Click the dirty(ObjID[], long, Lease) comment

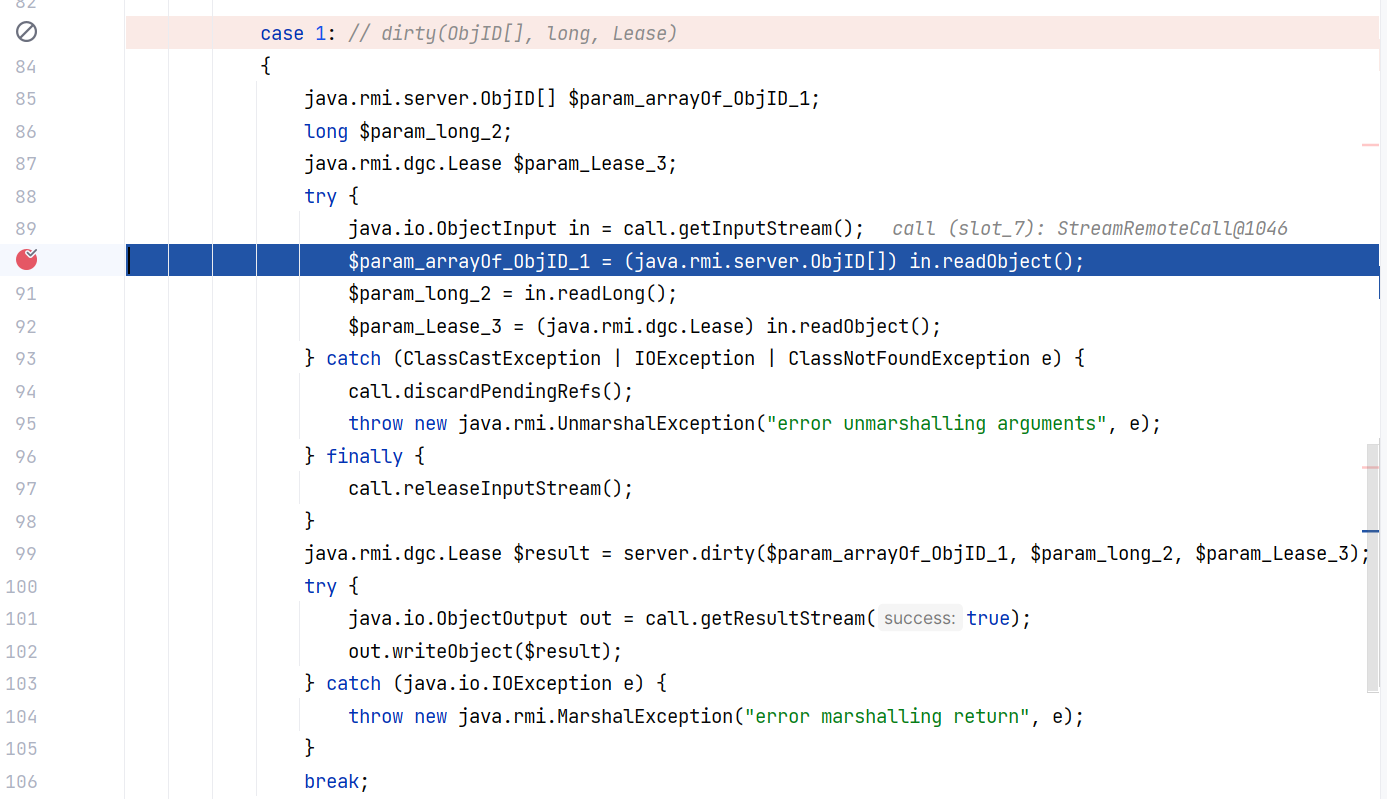click(x=512, y=34)
